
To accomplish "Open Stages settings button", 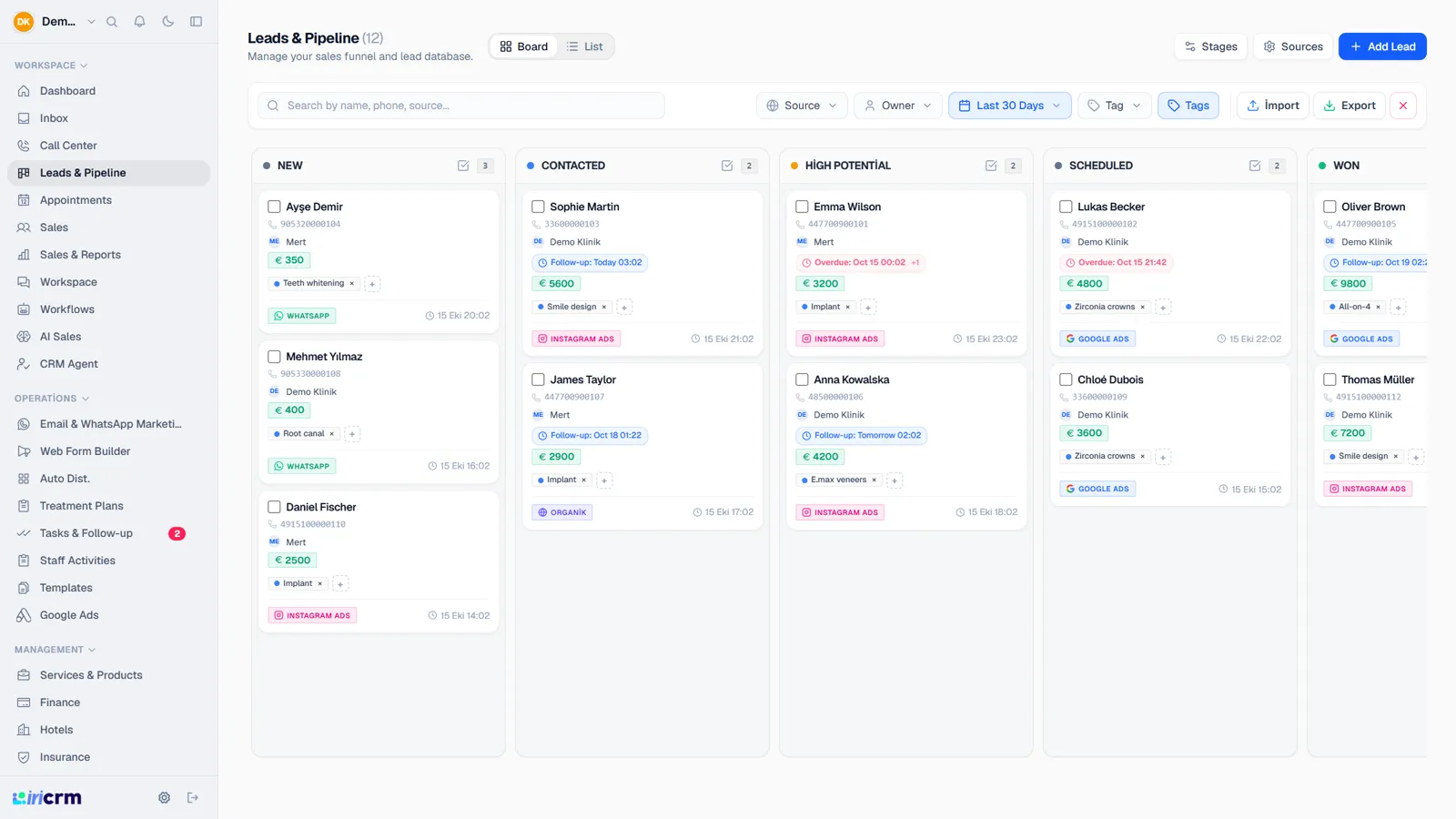I will (x=1210, y=46).
